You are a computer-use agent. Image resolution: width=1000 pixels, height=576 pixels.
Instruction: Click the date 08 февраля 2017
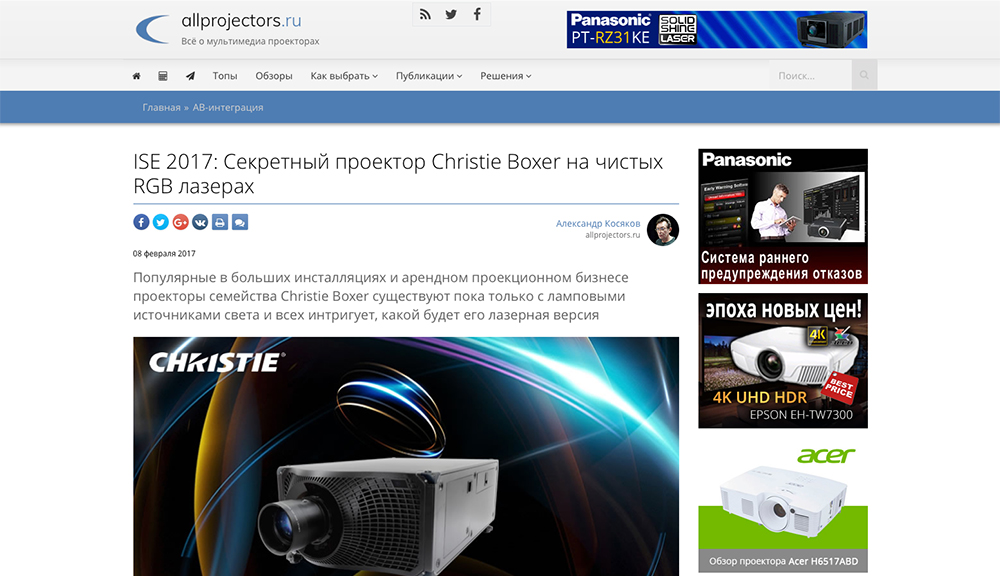tap(164, 253)
